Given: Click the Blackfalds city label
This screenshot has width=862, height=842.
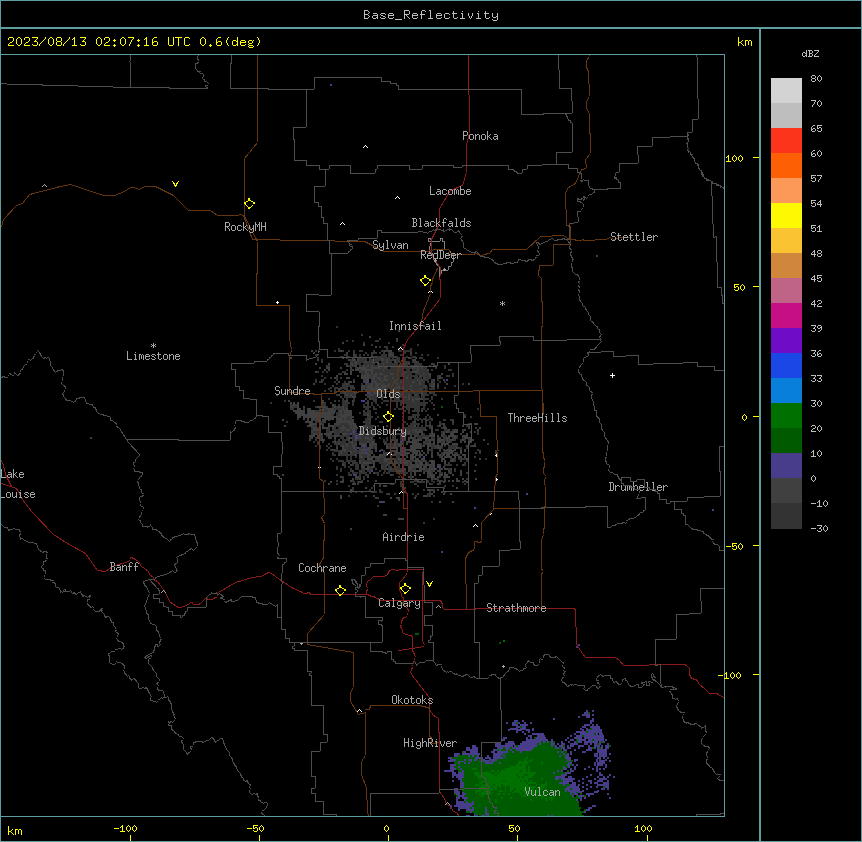Looking at the screenshot, I should point(441,223).
